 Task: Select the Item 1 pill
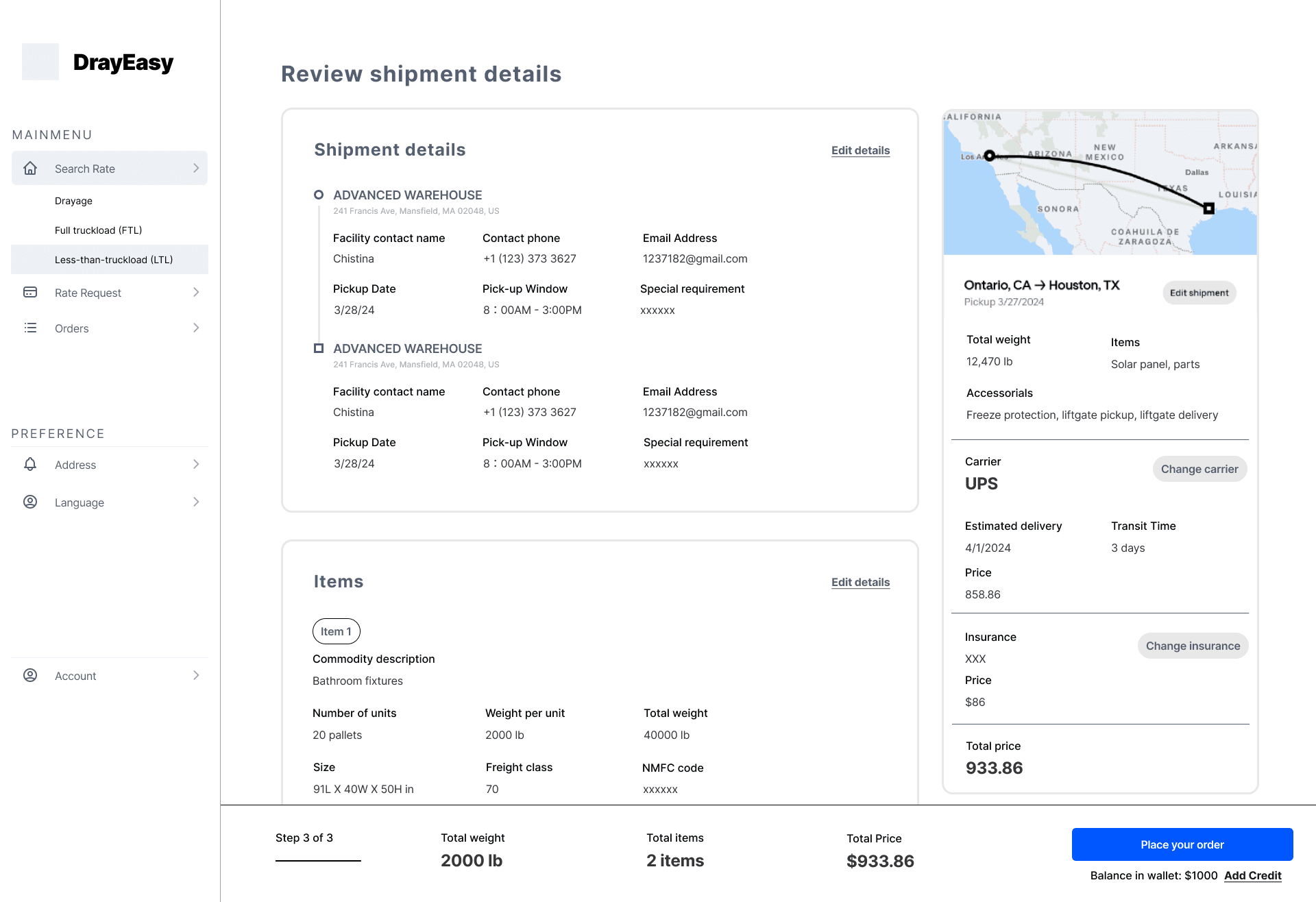click(336, 631)
